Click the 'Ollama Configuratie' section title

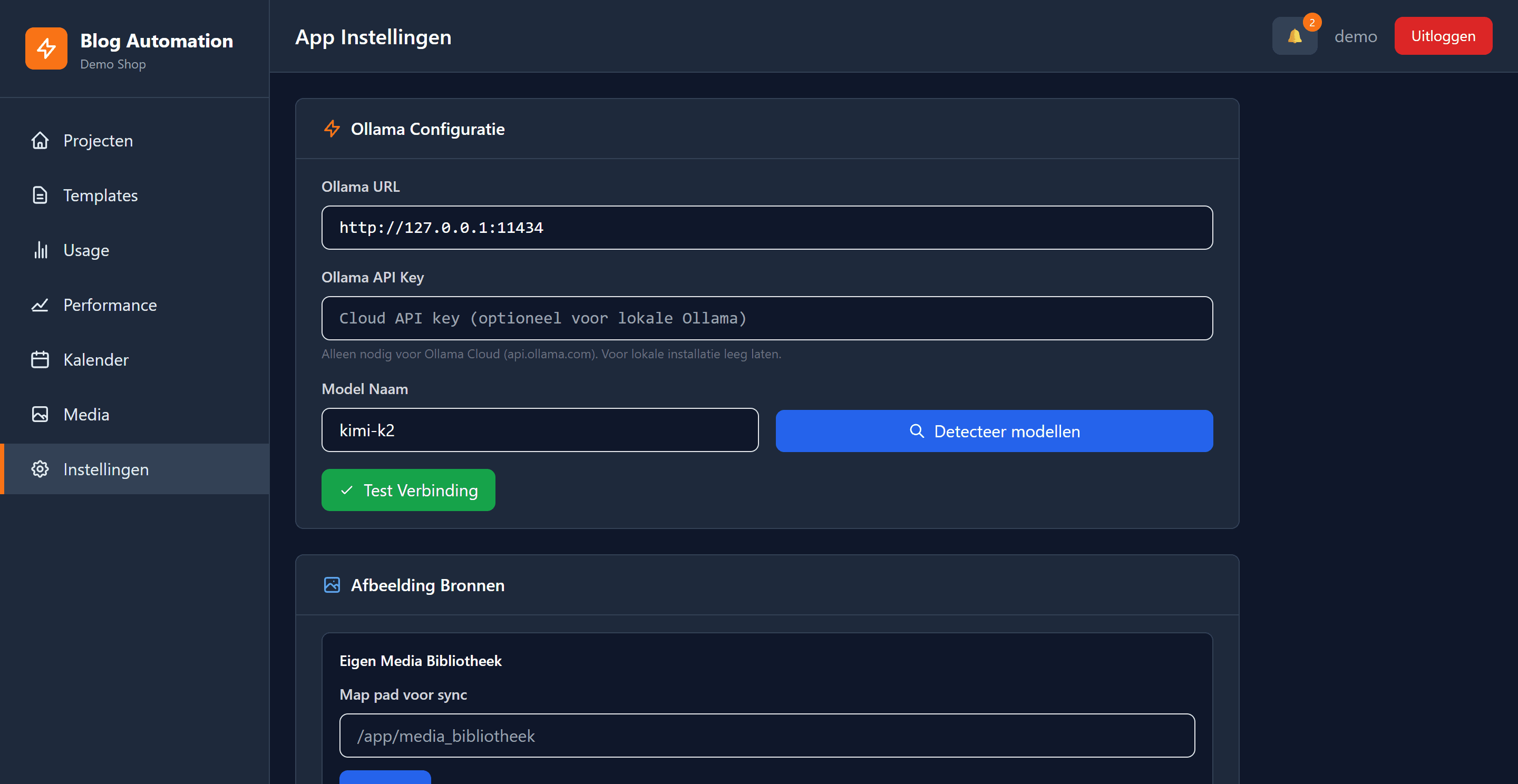click(x=427, y=129)
